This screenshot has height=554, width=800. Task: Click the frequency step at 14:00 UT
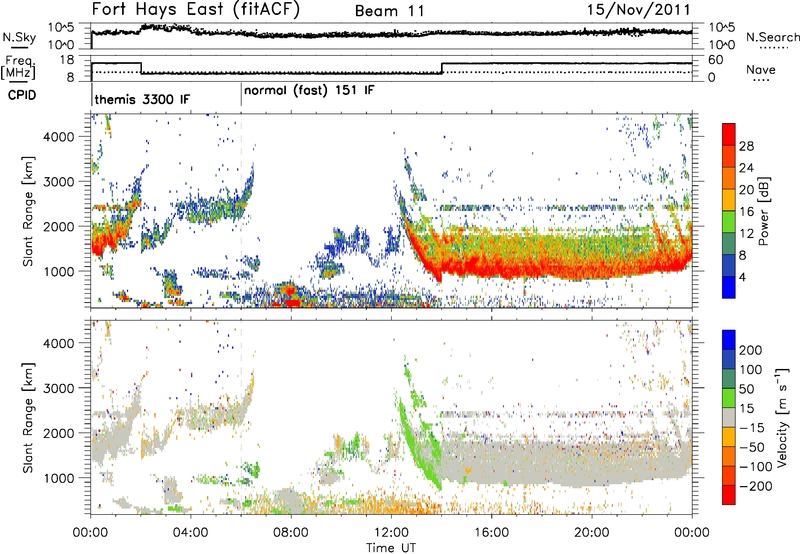442,68
